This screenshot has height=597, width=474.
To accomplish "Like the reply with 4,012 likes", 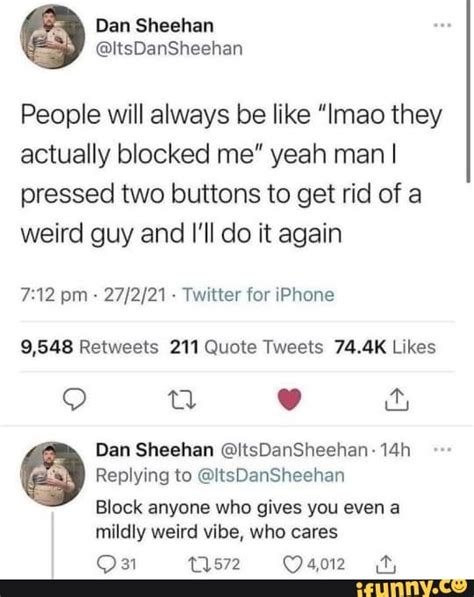I will (x=314, y=564).
